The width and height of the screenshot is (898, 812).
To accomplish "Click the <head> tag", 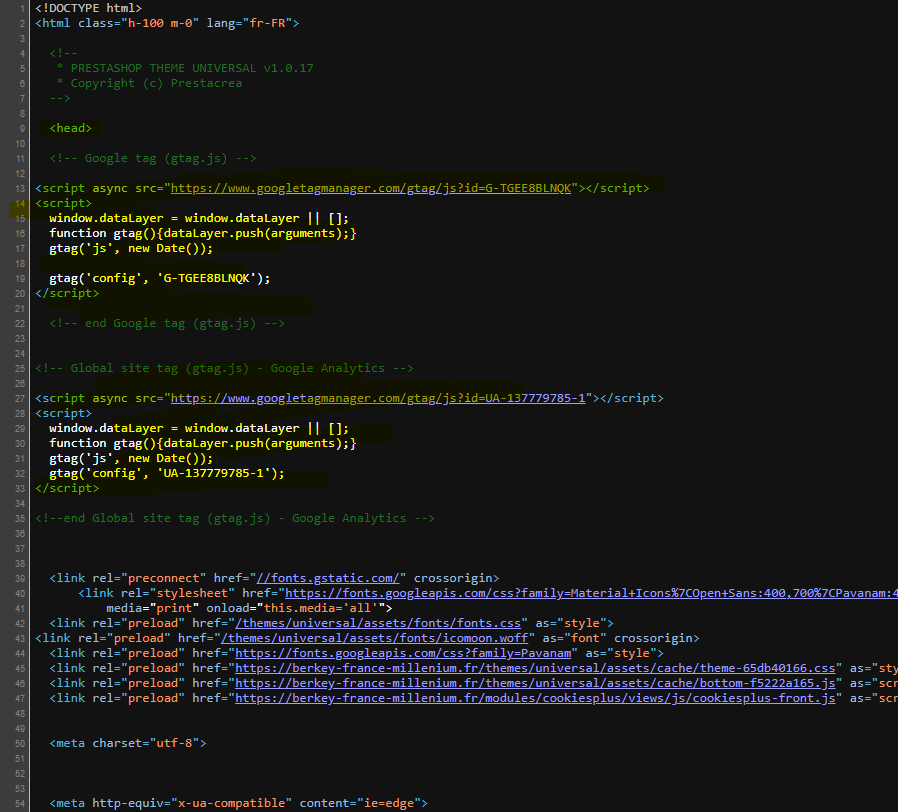I will point(70,128).
